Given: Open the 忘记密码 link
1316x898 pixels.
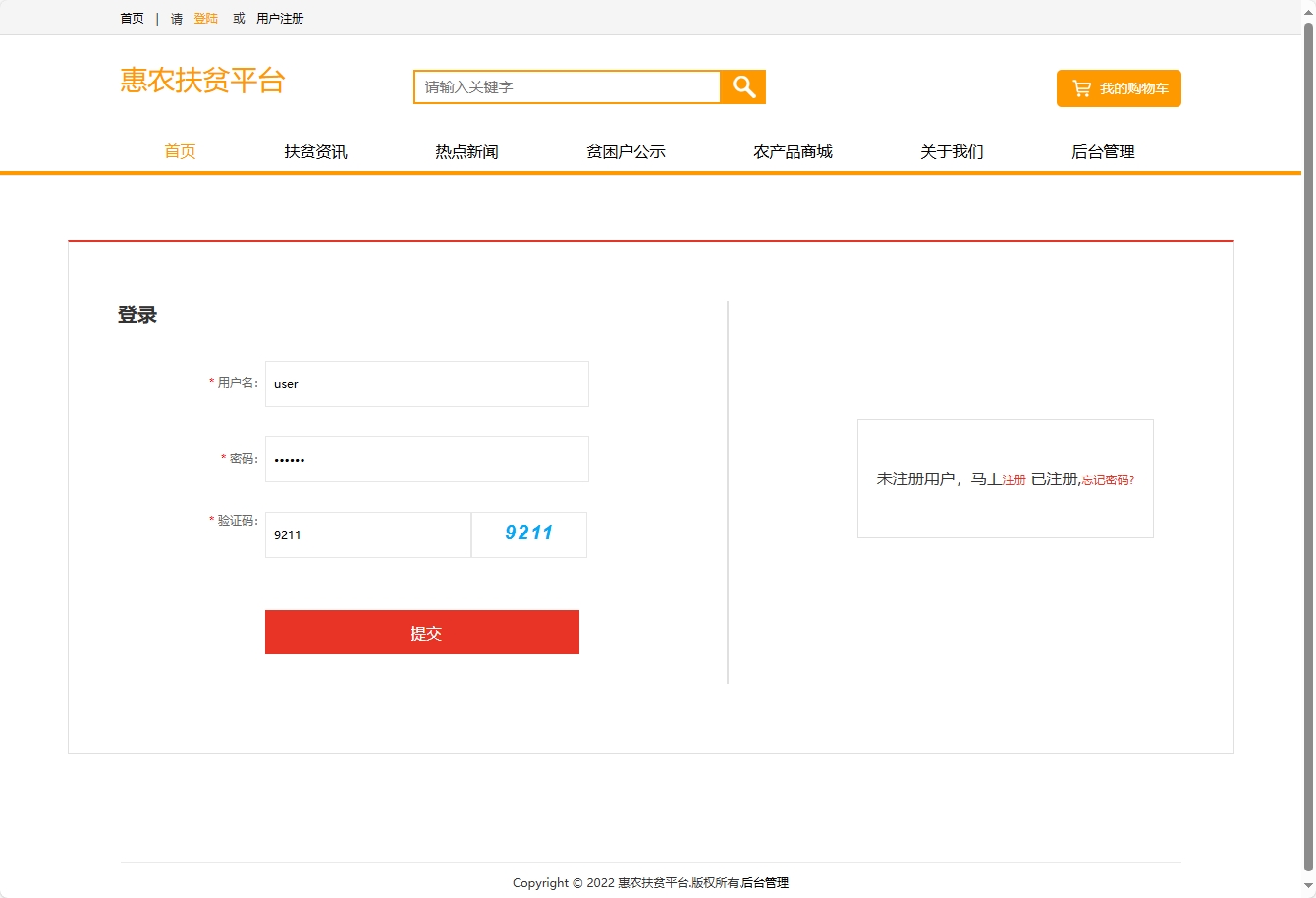Looking at the screenshot, I should (1109, 479).
